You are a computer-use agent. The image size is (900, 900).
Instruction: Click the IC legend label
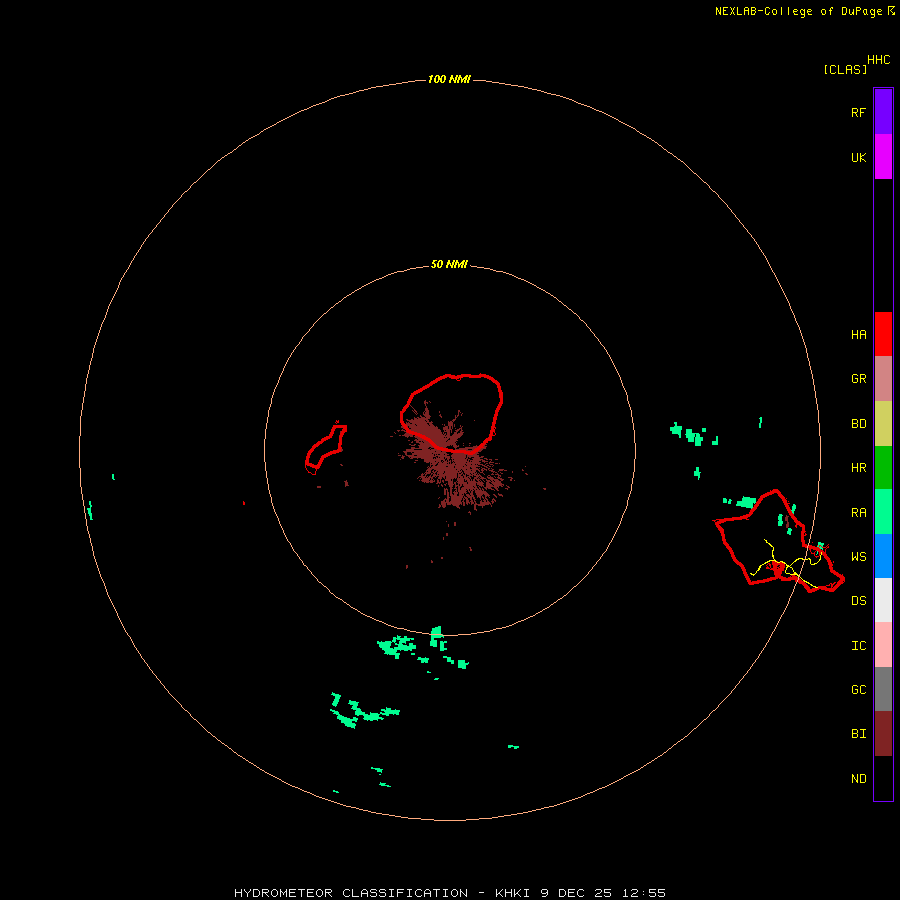pos(858,646)
